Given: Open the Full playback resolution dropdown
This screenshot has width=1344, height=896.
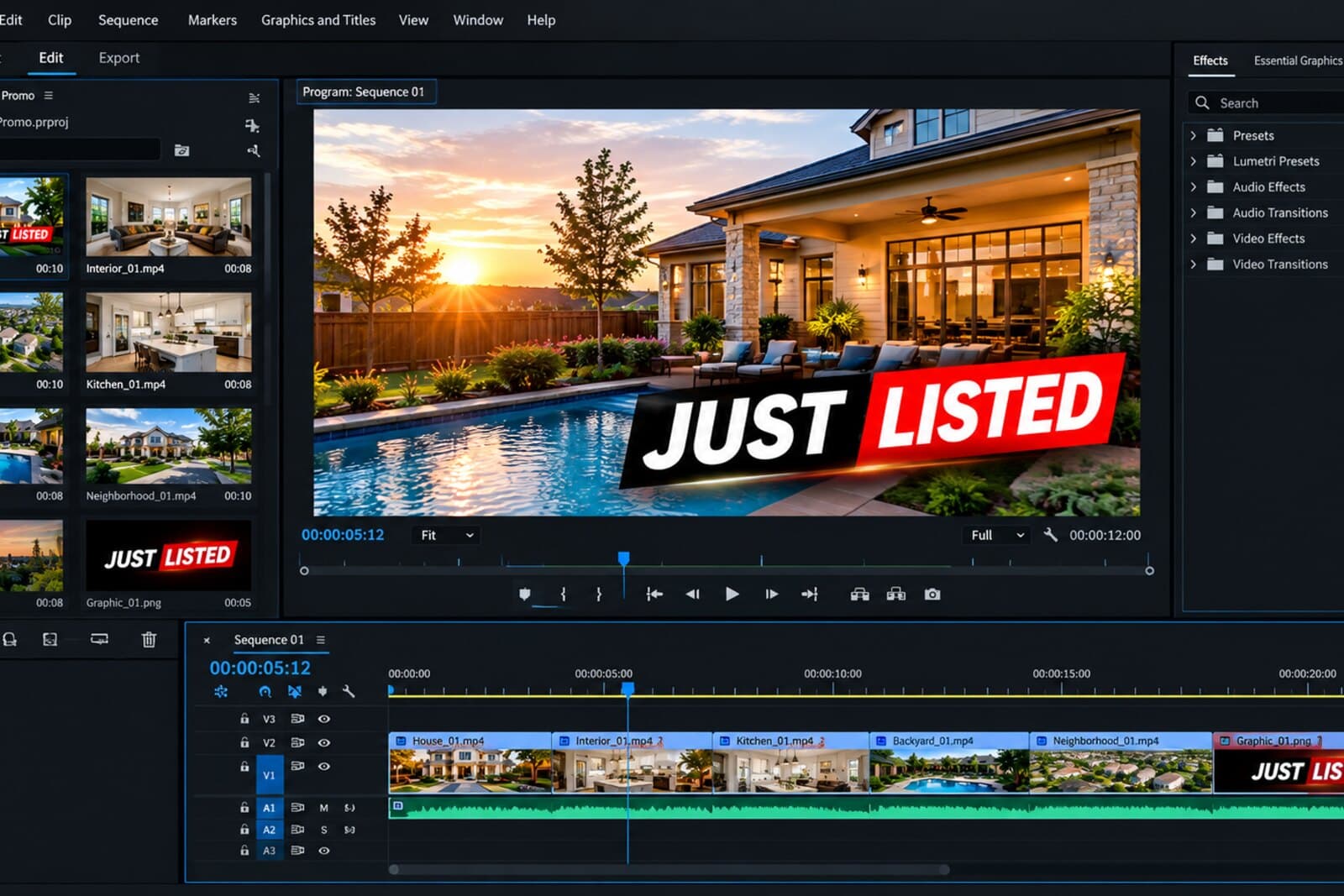Looking at the screenshot, I should [997, 535].
